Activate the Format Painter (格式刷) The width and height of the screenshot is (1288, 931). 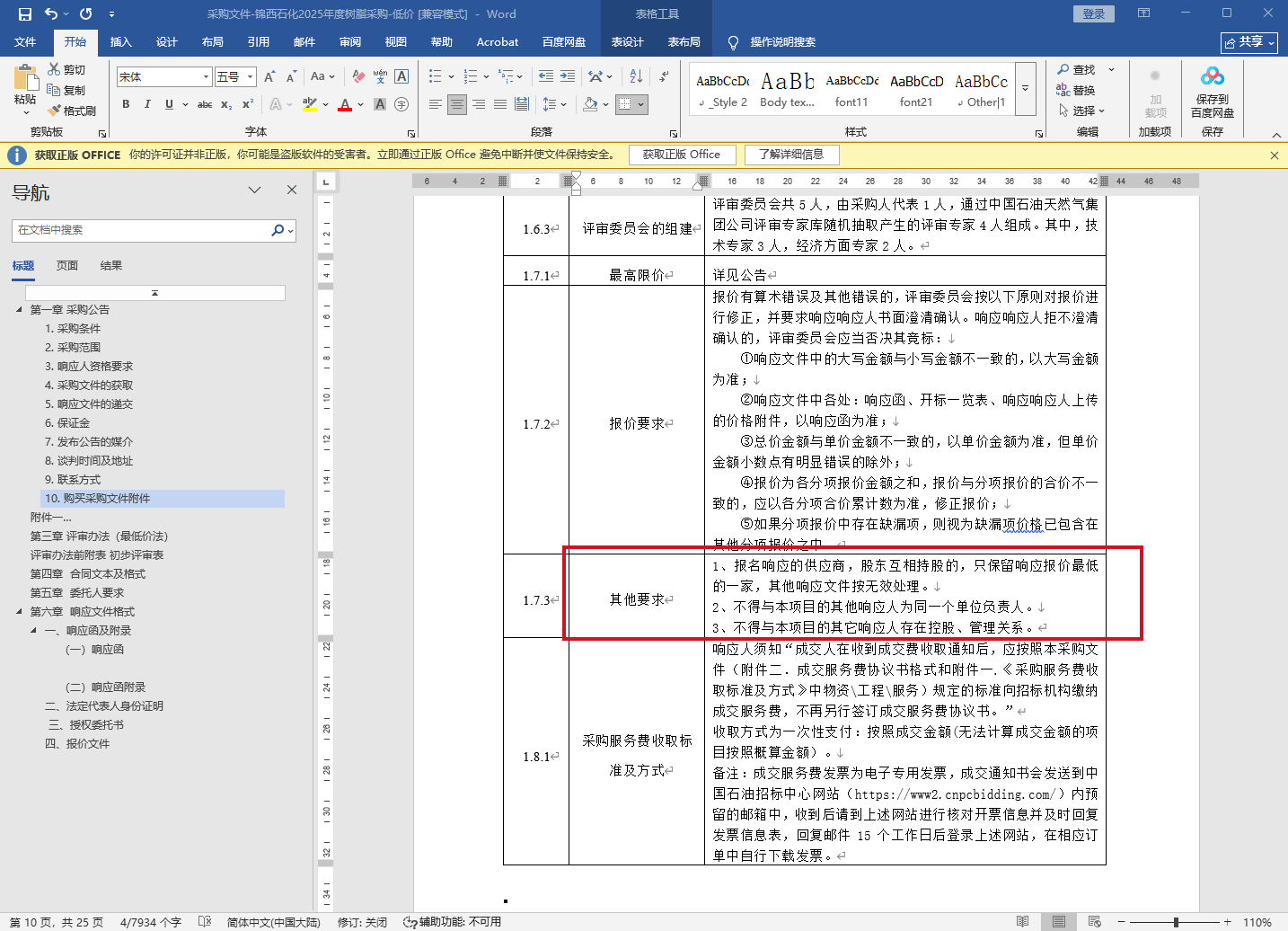point(72,111)
